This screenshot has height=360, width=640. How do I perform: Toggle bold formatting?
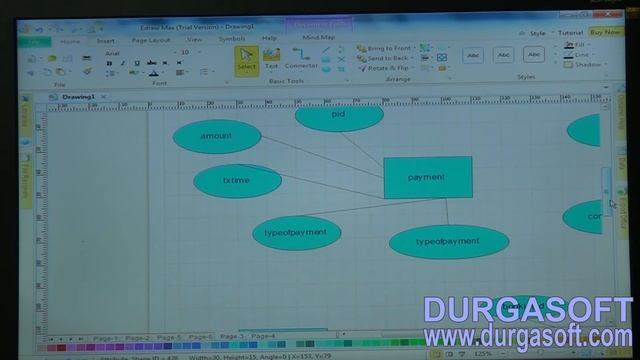(x=109, y=63)
